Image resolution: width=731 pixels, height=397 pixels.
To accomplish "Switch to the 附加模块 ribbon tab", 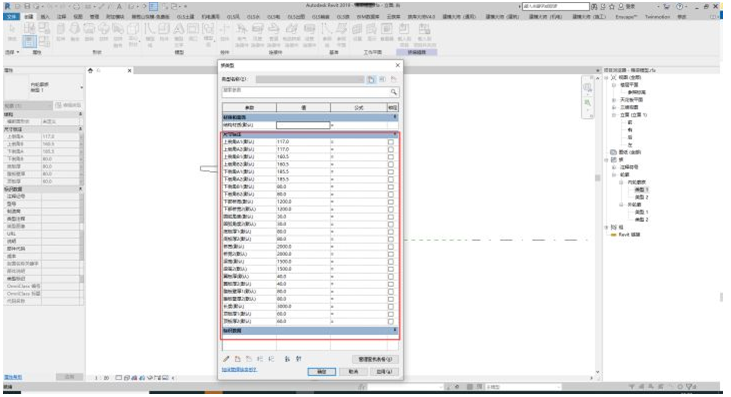I will click(115, 16).
